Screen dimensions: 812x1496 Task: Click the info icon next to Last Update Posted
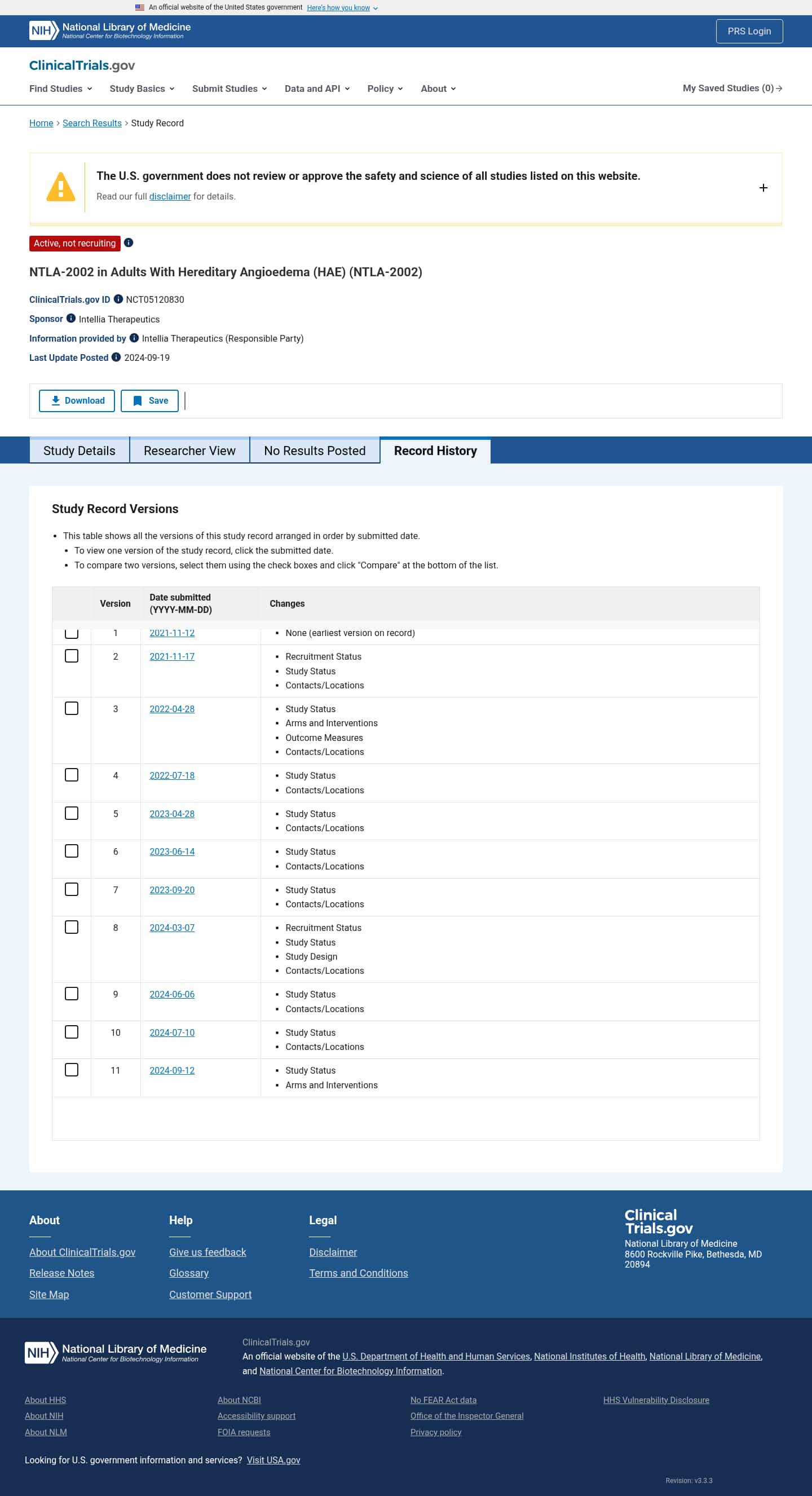coord(116,357)
